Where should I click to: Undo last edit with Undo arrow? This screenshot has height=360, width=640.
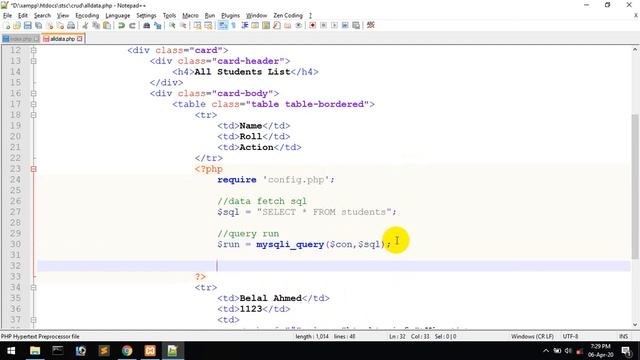click(x=121, y=25)
